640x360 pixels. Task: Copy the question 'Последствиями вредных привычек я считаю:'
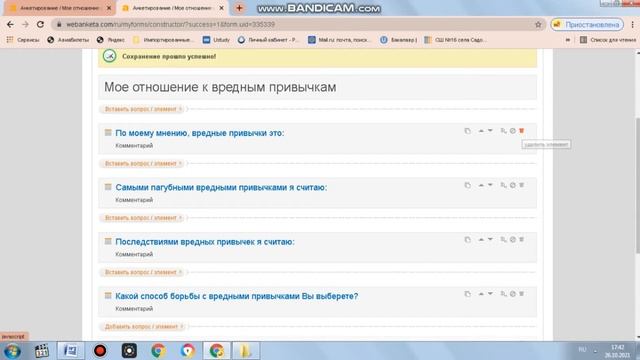click(x=467, y=240)
